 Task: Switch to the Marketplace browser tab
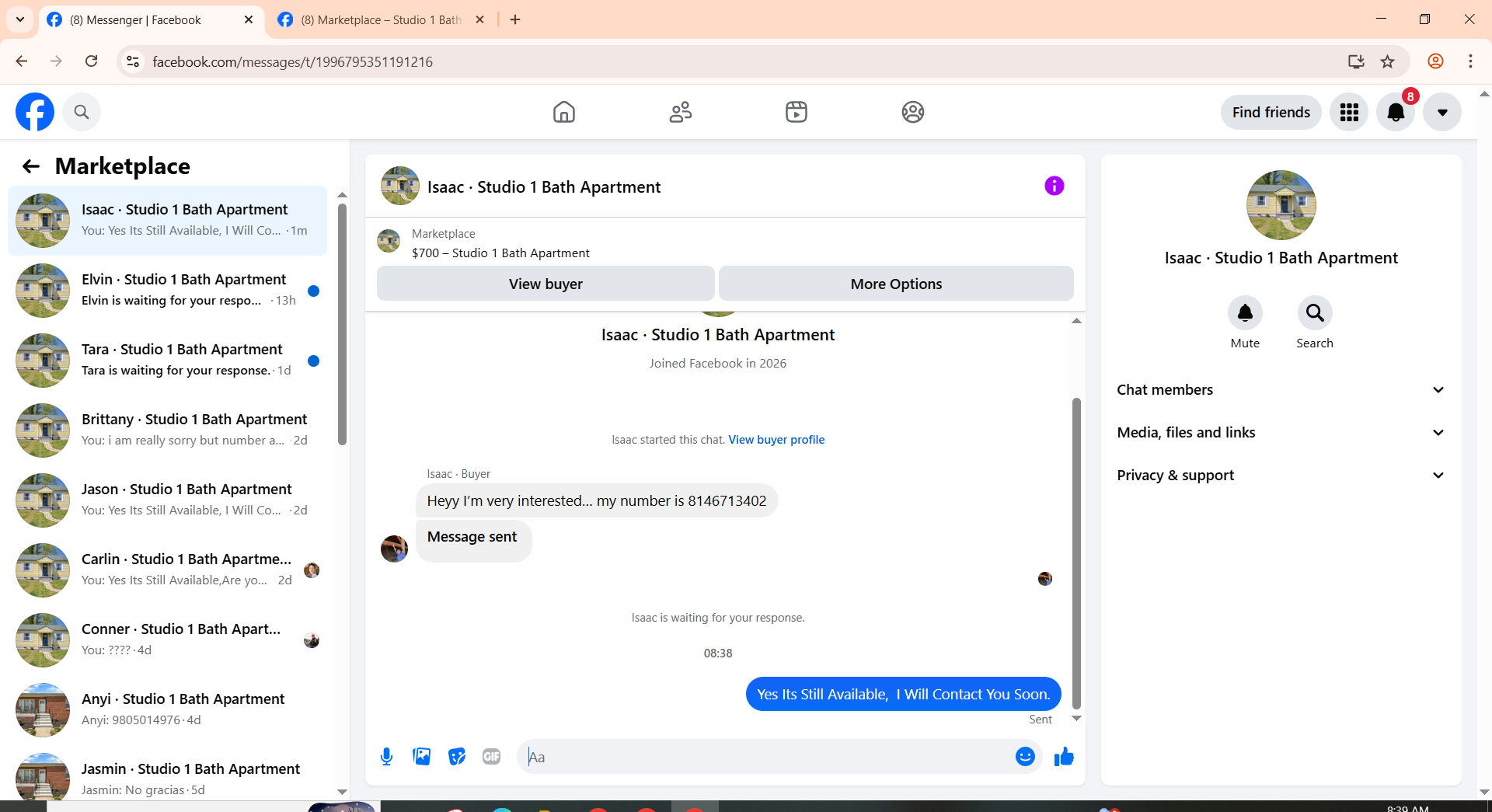[381, 19]
